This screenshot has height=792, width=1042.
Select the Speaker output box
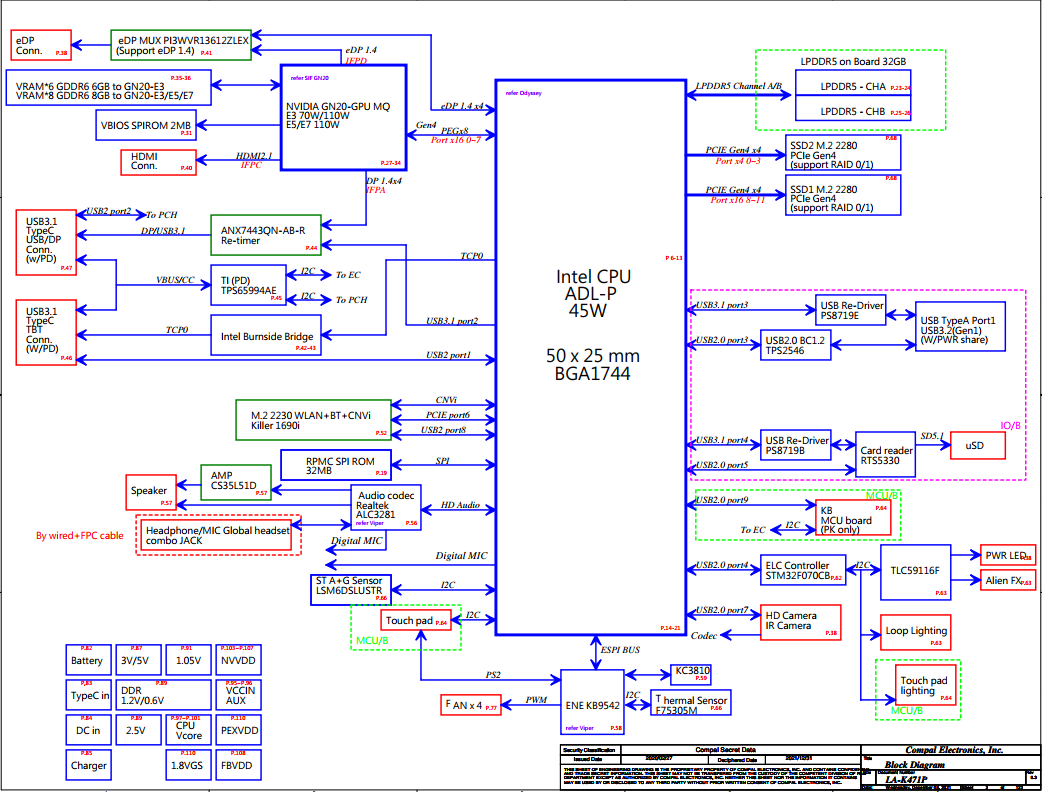pos(151,492)
